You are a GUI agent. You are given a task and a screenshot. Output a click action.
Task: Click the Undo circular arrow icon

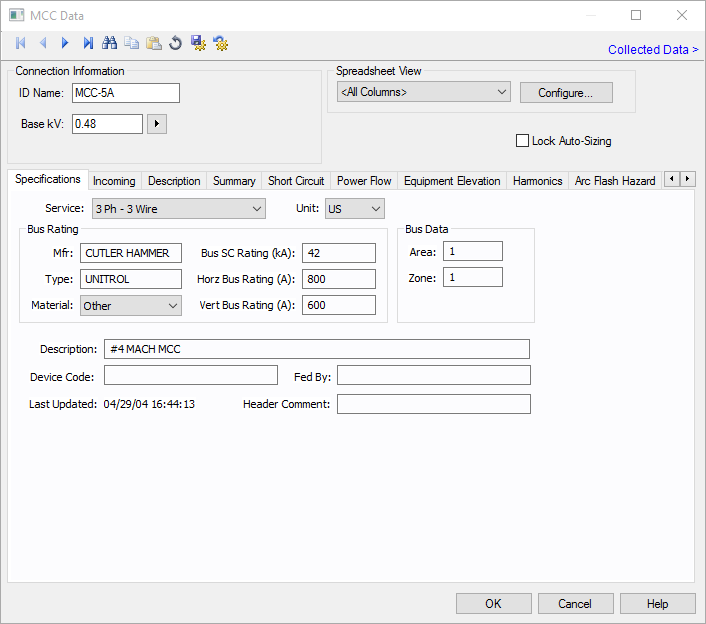point(176,43)
